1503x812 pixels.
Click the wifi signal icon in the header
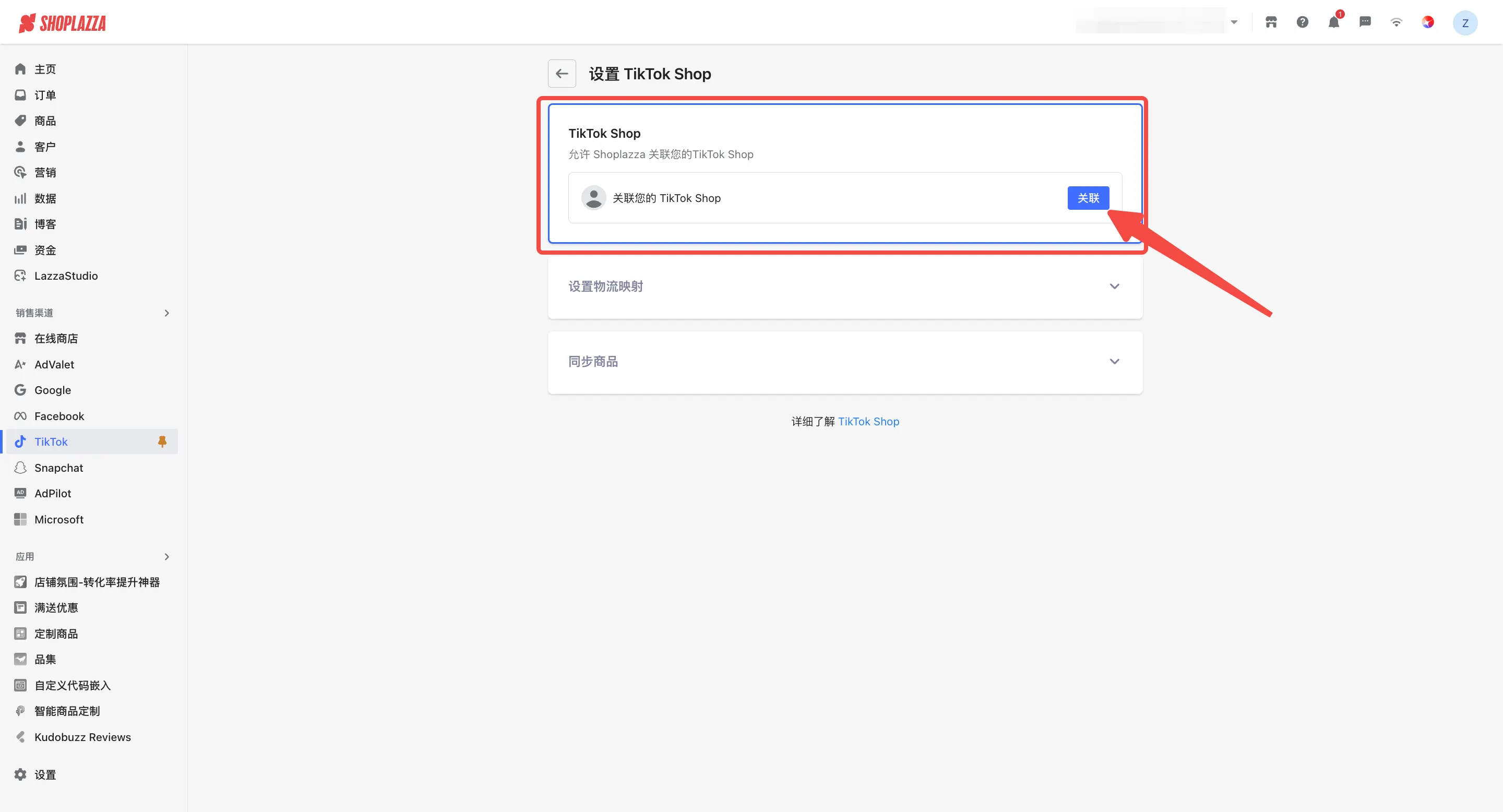click(x=1396, y=22)
